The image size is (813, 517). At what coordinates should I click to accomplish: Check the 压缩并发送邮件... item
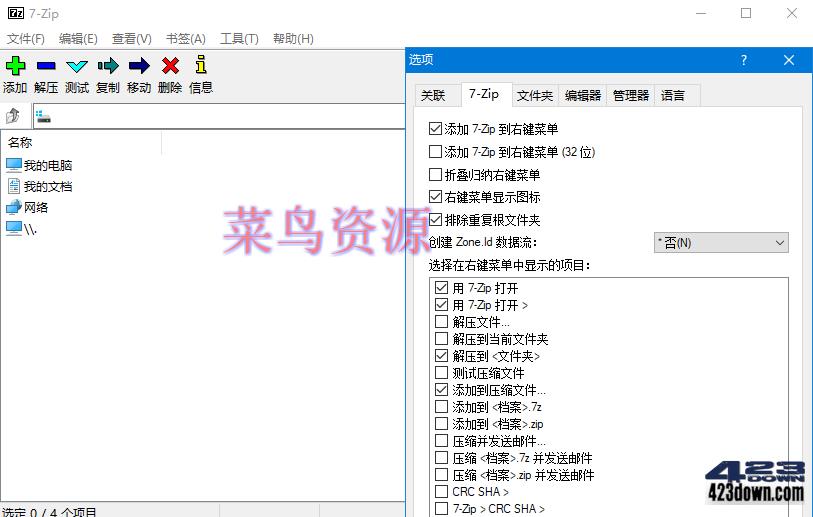pyautogui.click(x=441, y=441)
